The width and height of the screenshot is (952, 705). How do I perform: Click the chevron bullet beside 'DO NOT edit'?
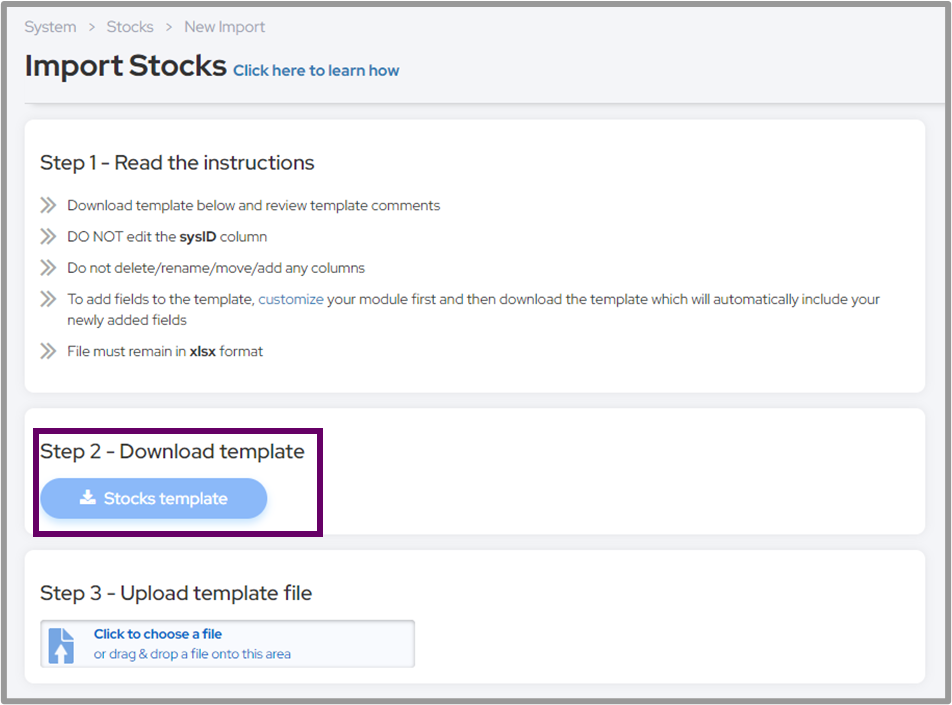point(48,237)
